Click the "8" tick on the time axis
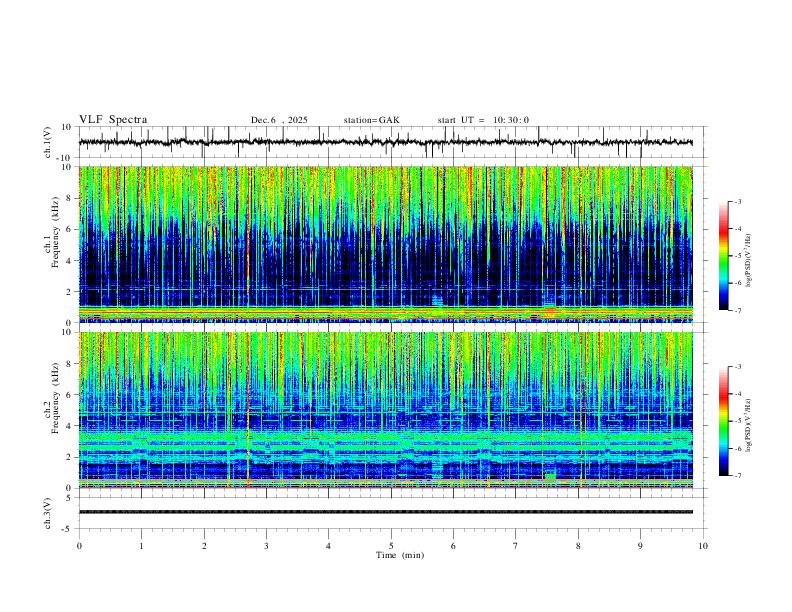 click(x=578, y=546)
